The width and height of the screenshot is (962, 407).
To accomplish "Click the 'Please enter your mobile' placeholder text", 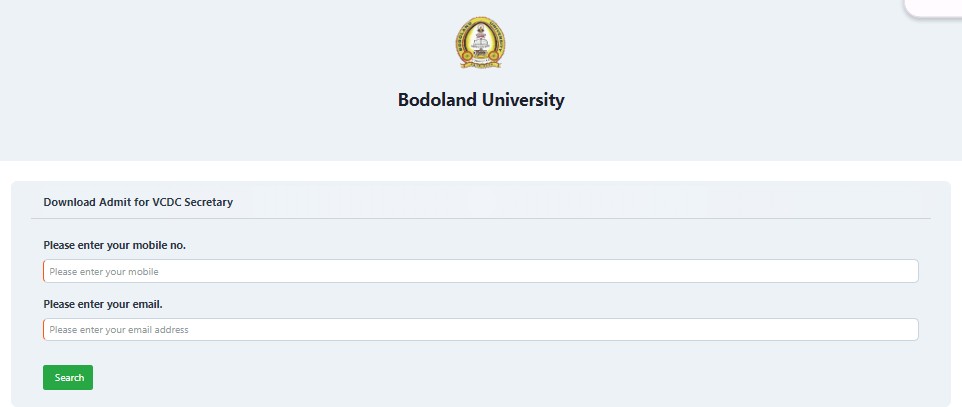I will pyautogui.click(x=104, y=272).
